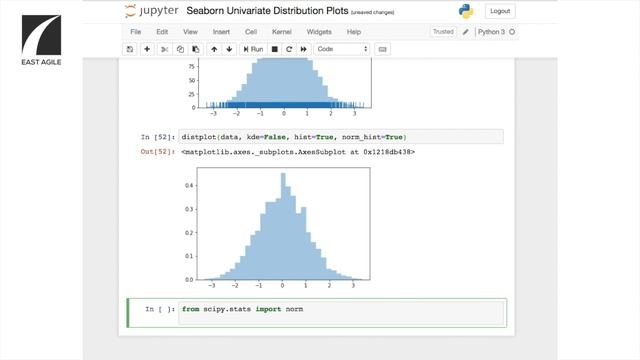Save notebook with the floppy disk icon
This screenshot has width=640, height=360.
(x=130, y=49)
